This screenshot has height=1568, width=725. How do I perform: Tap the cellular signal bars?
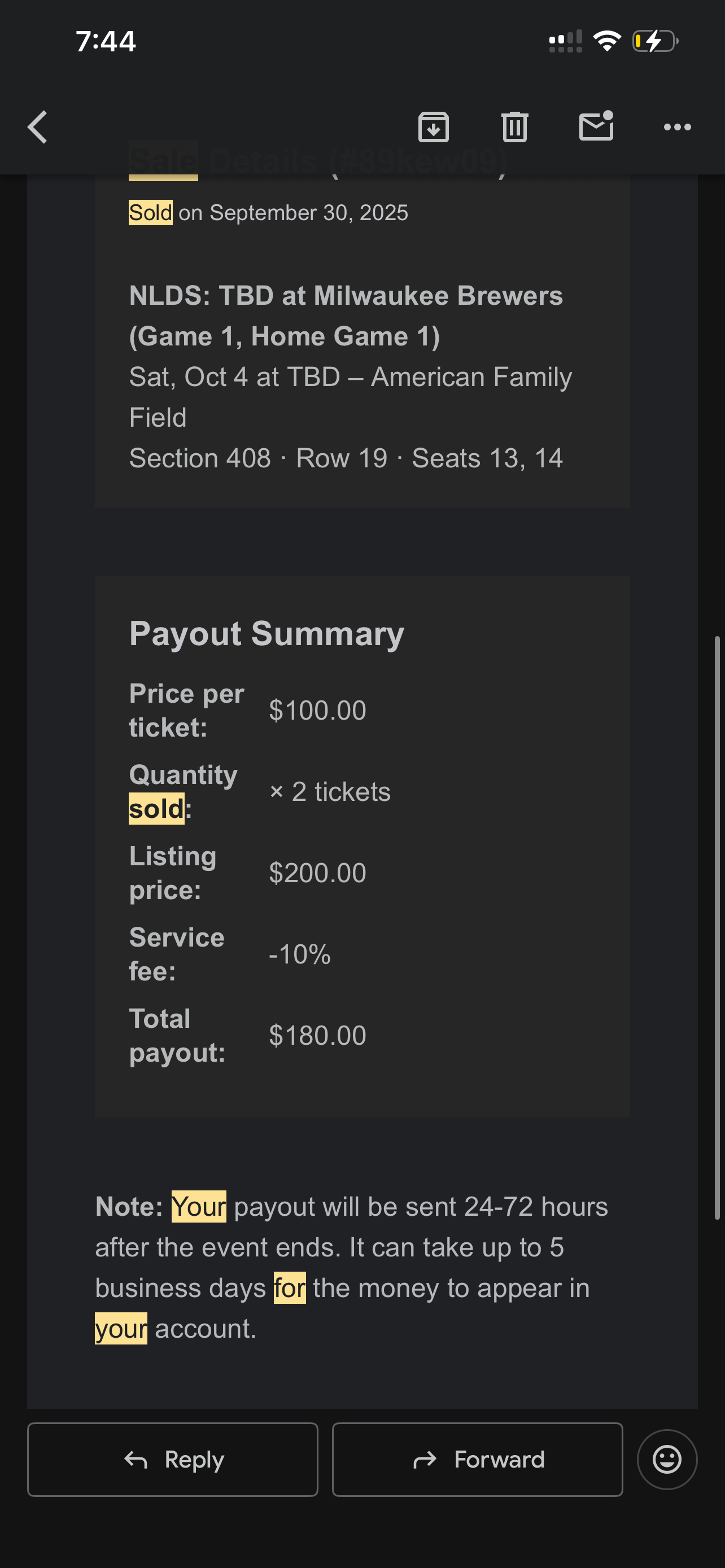pos(565,41)
